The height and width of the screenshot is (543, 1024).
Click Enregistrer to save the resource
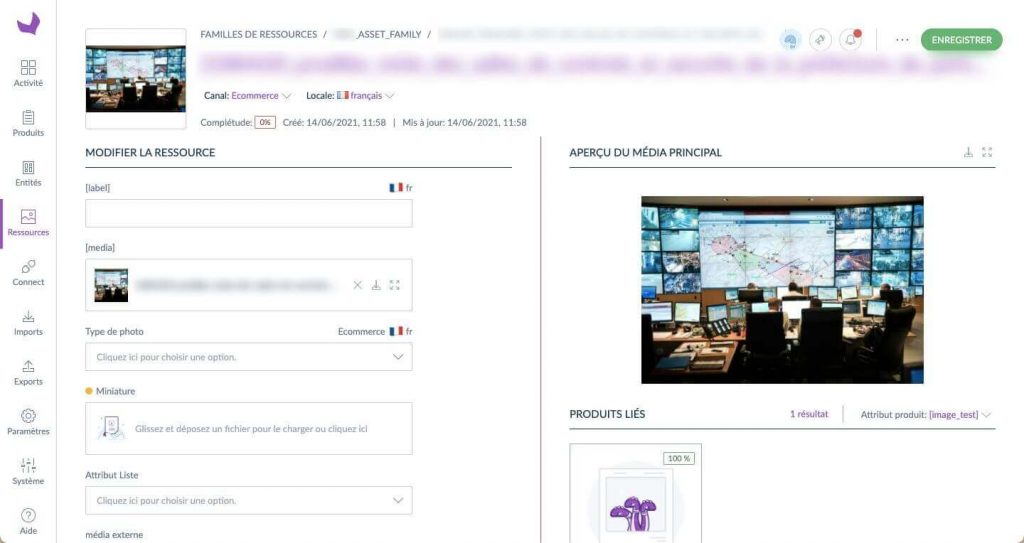pos(961,40)
